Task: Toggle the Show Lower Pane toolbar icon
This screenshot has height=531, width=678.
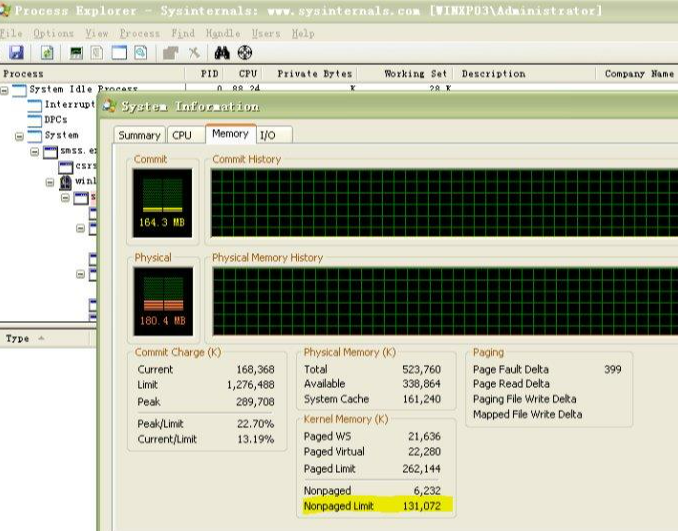Action: point(119,53)
